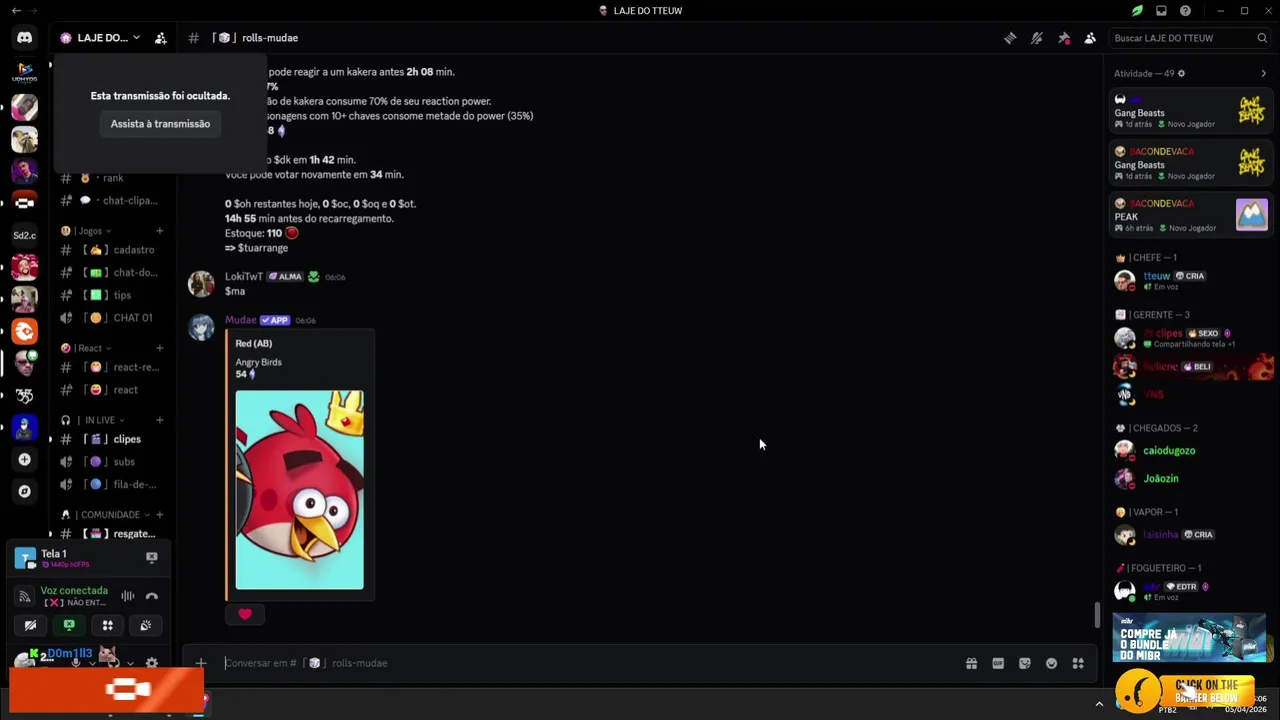Viewport: 1280px width, 720px height.
Task: Toggle channel notification mute bell icon
Action: click(x=1037, y=38)
